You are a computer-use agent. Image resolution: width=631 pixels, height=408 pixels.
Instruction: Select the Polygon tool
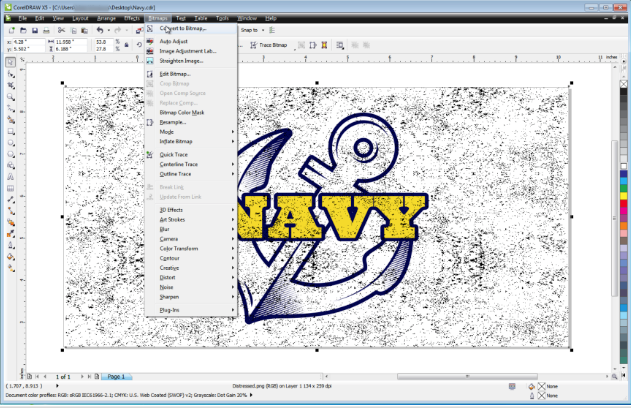[11, 154]
